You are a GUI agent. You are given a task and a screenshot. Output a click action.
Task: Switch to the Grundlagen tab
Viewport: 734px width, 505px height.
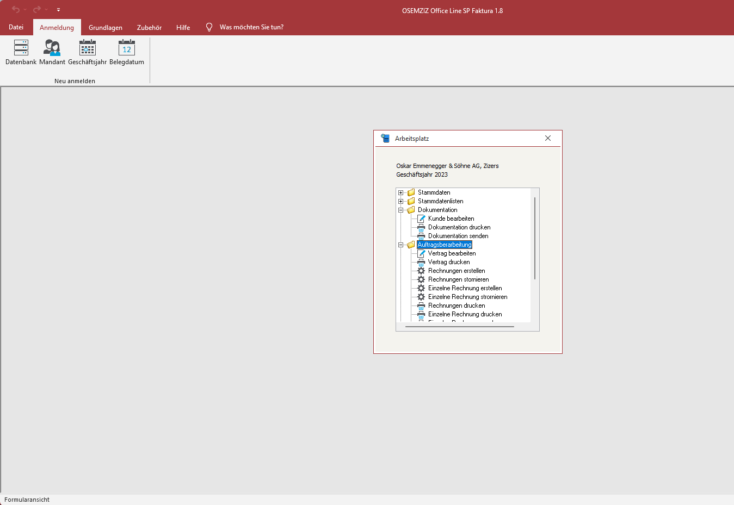(106, 27)
